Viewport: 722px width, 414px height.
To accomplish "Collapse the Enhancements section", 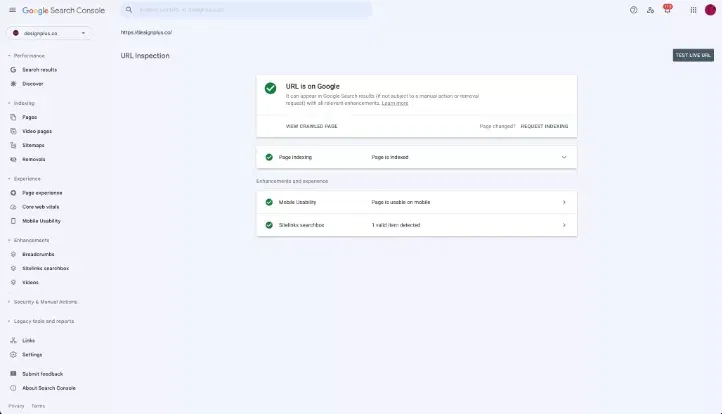I will coord(29,240).
